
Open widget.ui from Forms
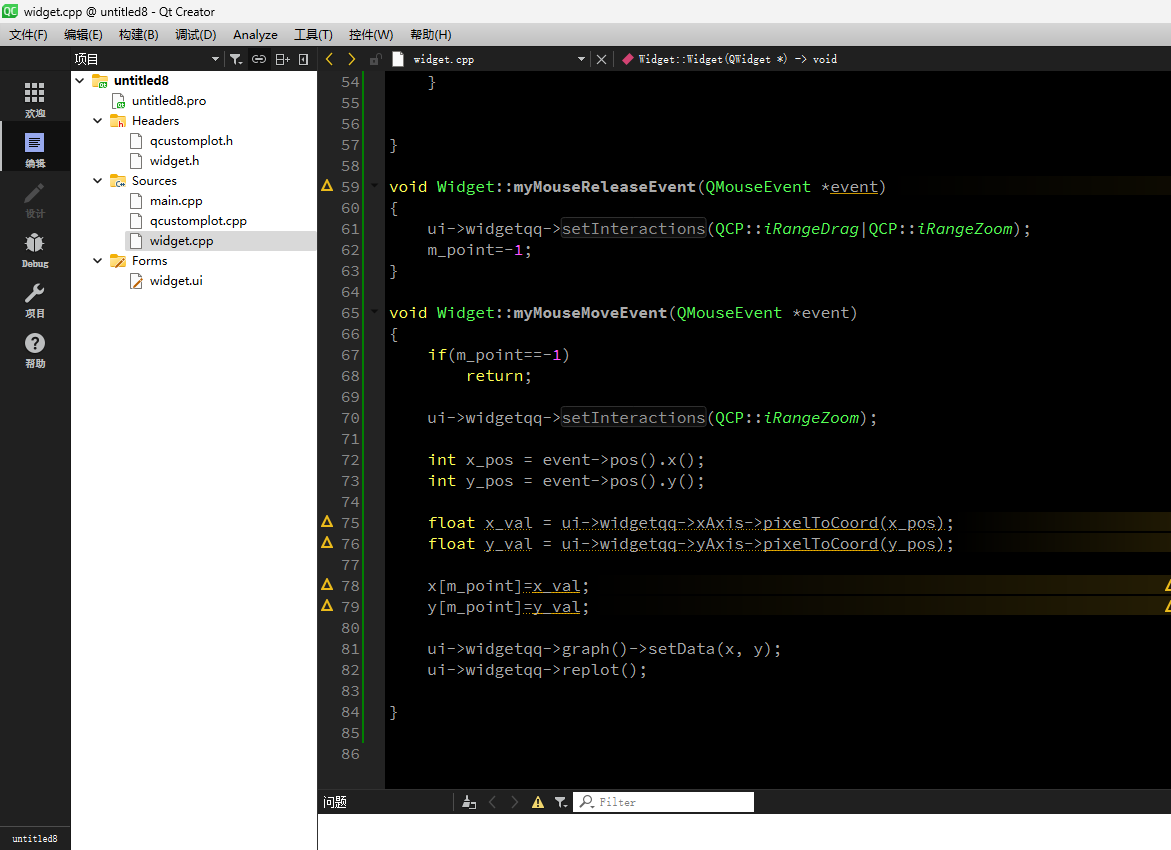pyautogui.click(x=176, y=280)
